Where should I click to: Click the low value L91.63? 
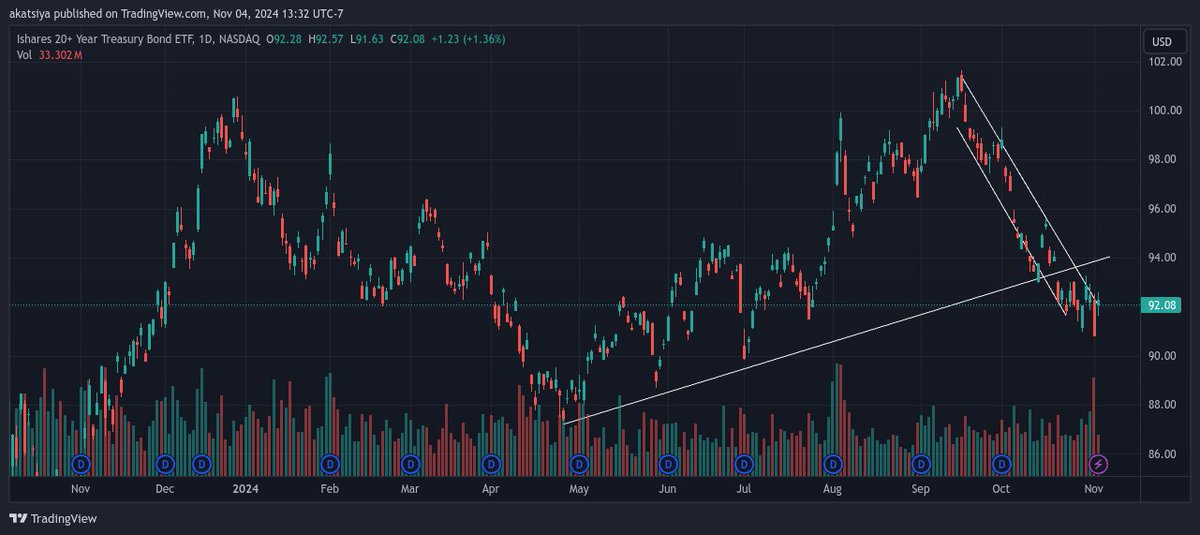pyautogui.click(x=365, y=39)
